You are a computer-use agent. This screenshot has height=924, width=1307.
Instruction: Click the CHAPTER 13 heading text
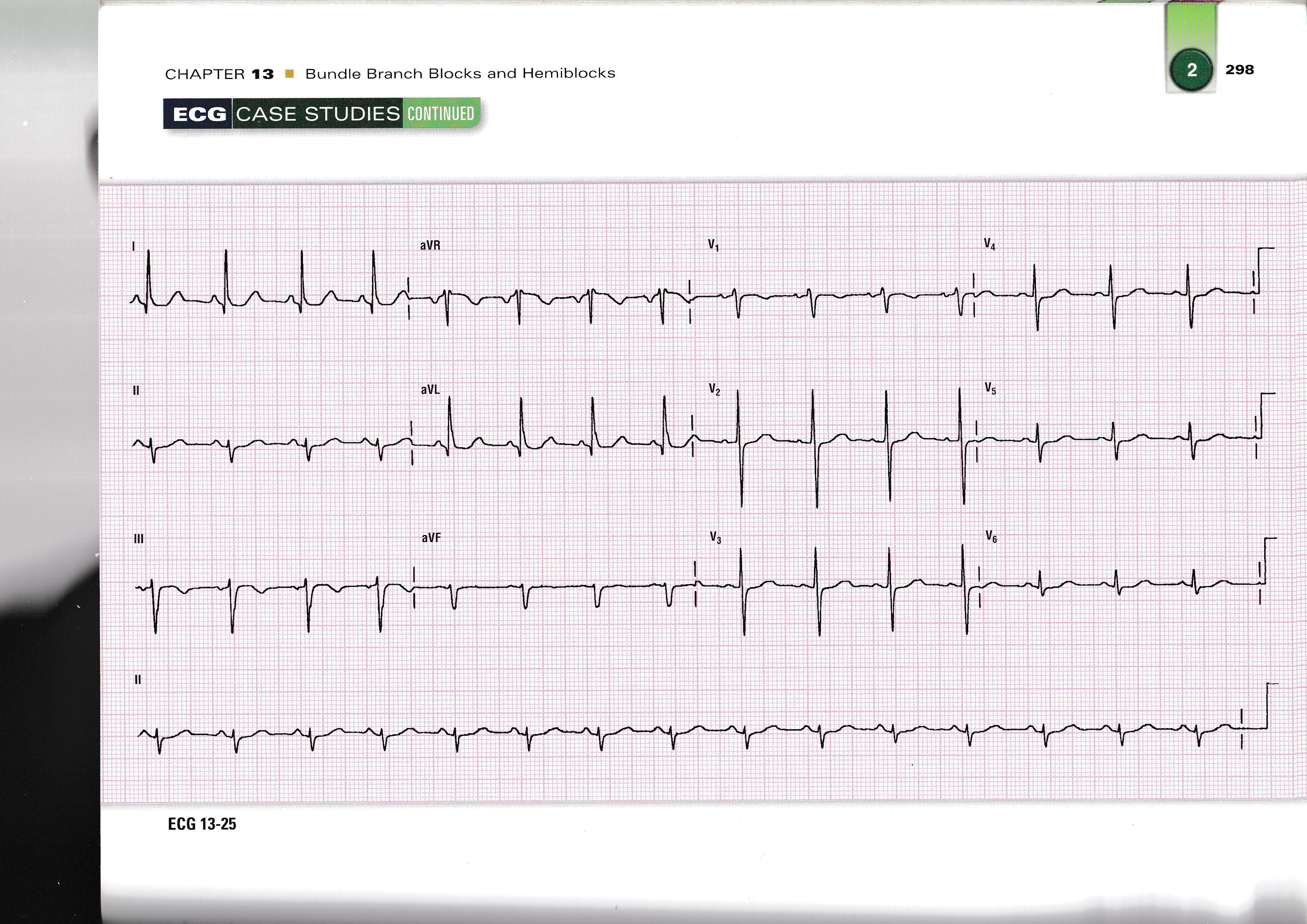coord(219,75)
